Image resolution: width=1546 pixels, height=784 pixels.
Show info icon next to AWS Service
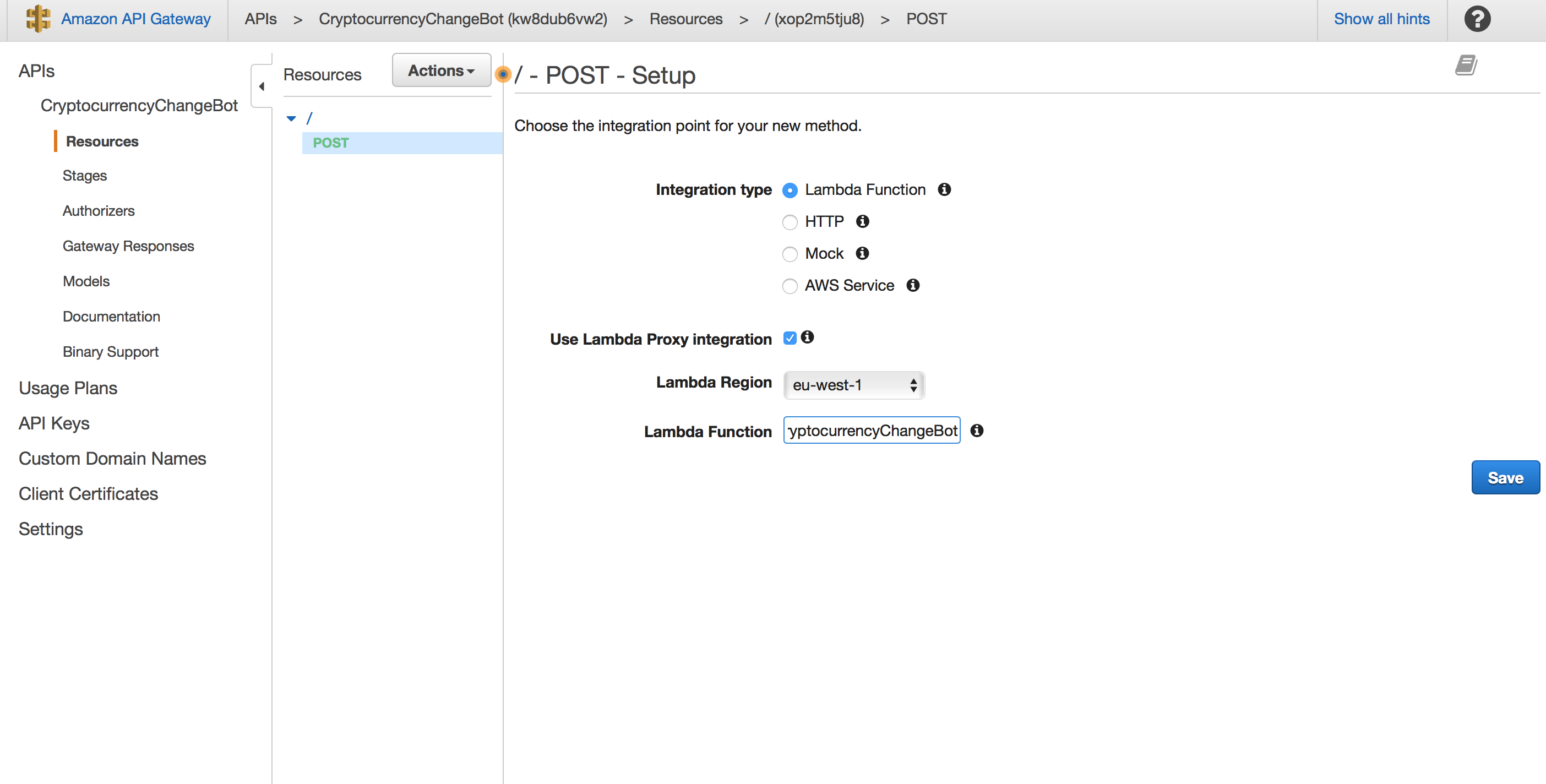pos(913,285)
